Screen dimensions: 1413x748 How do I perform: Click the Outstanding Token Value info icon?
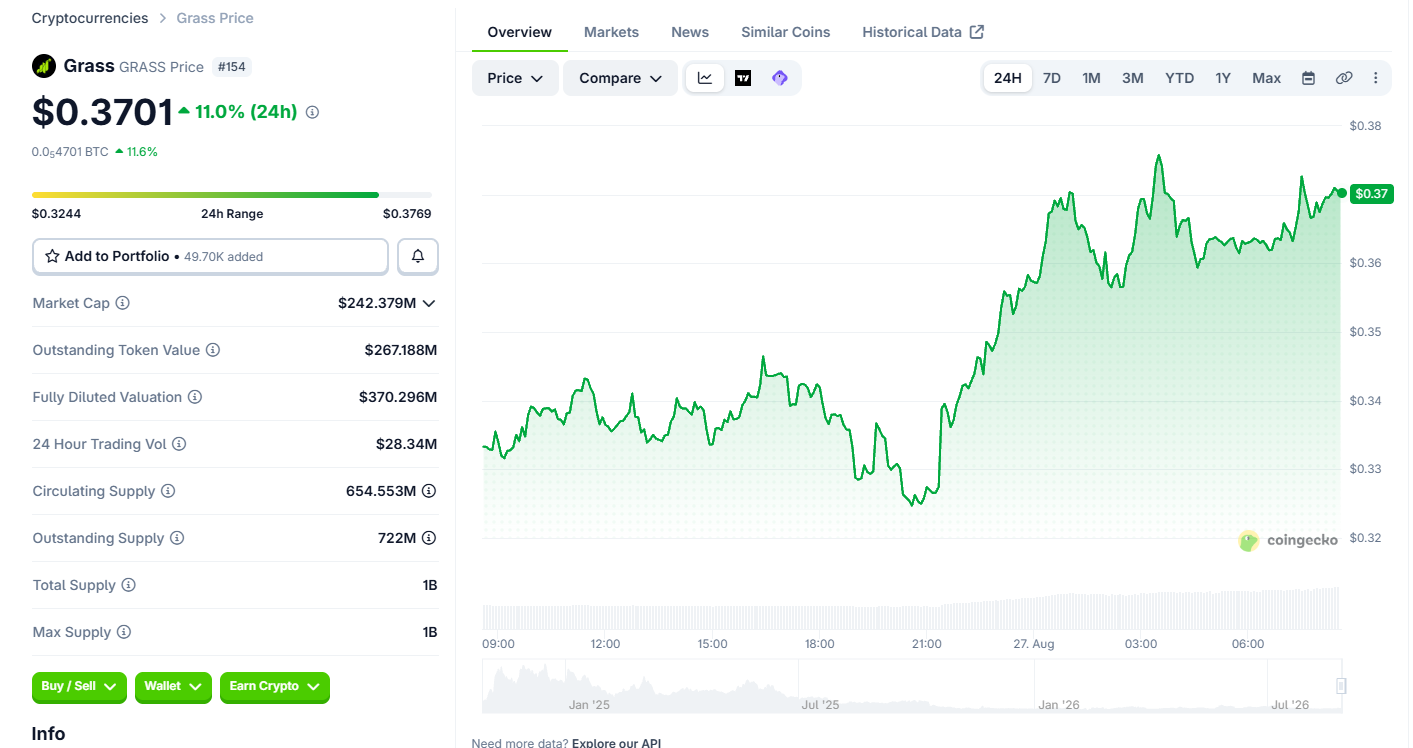click(x=213, y=350)
